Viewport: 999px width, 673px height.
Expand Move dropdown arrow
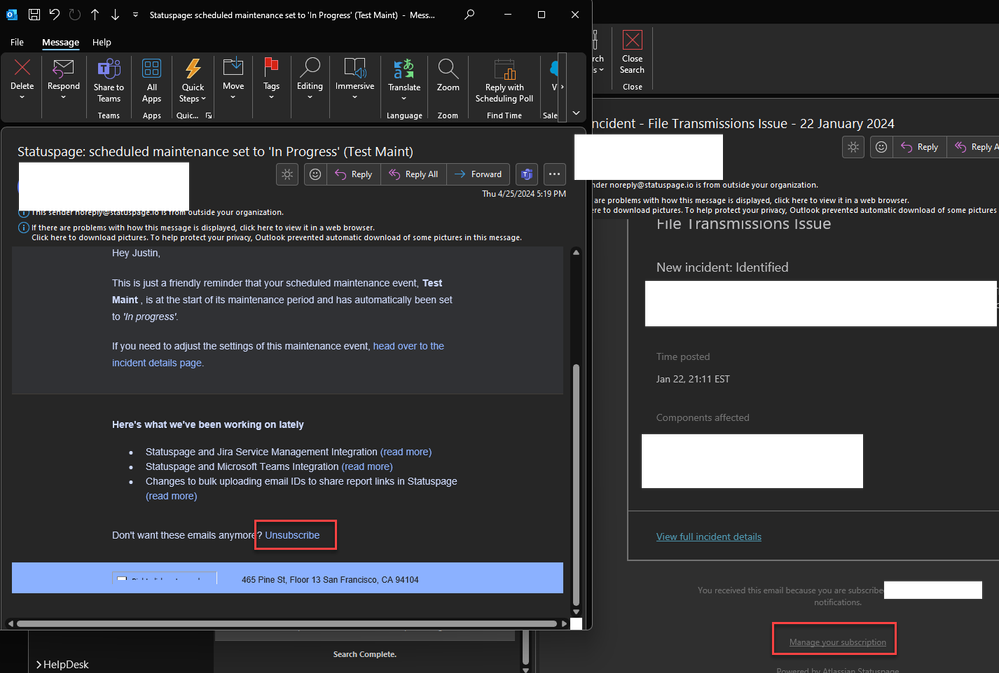click(x=233, y=97)
